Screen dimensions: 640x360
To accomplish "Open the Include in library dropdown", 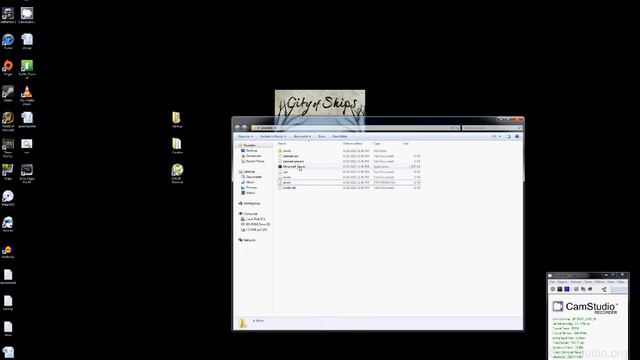I will tap(273, 136).
